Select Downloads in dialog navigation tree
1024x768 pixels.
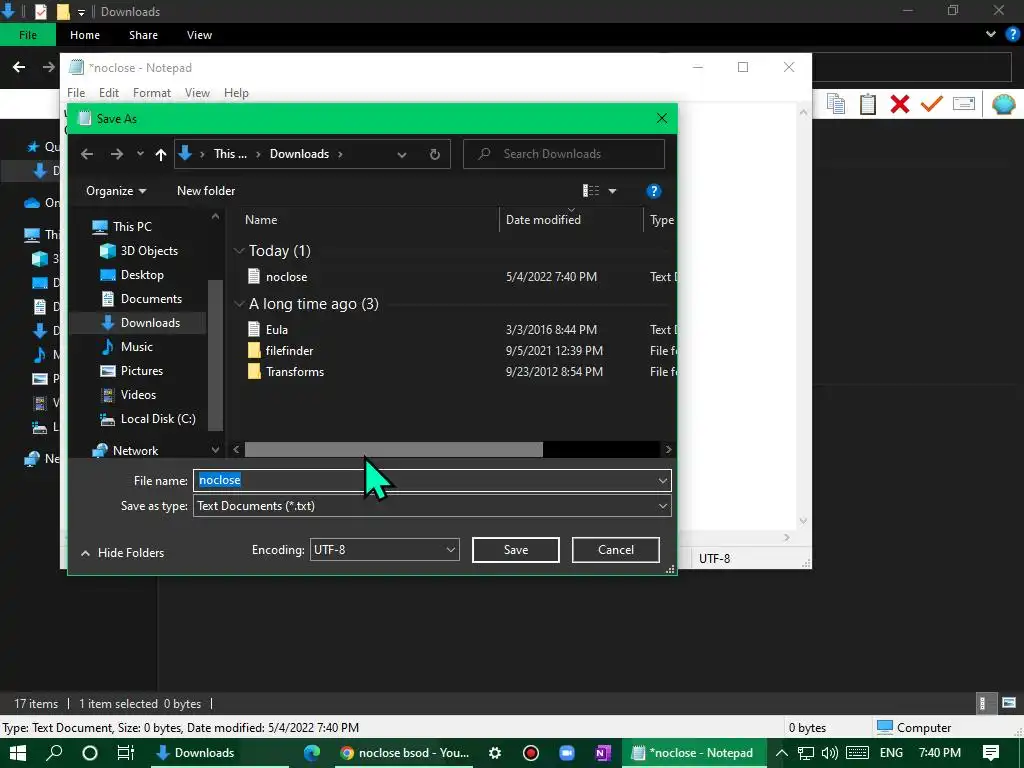click(140, 323)
